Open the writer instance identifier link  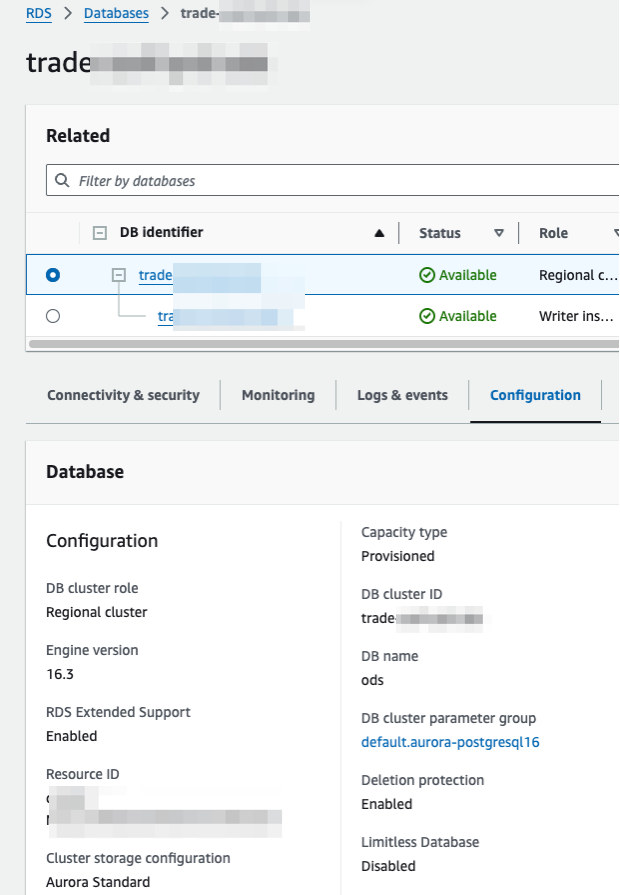[166, 316]
